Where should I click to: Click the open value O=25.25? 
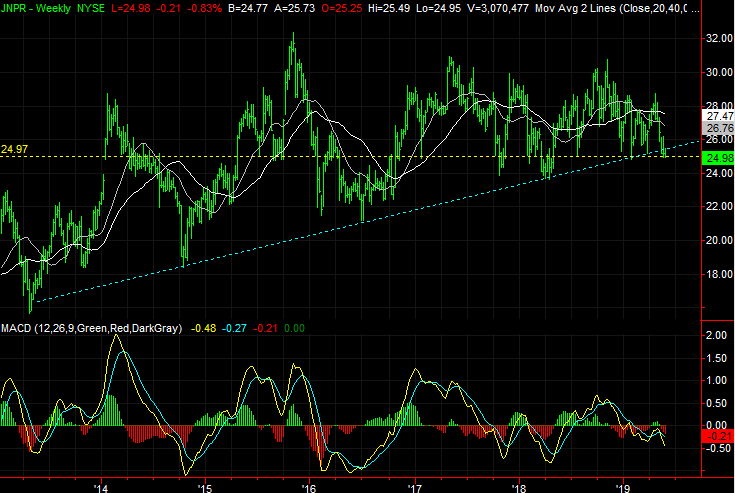[x=342, y=8]
